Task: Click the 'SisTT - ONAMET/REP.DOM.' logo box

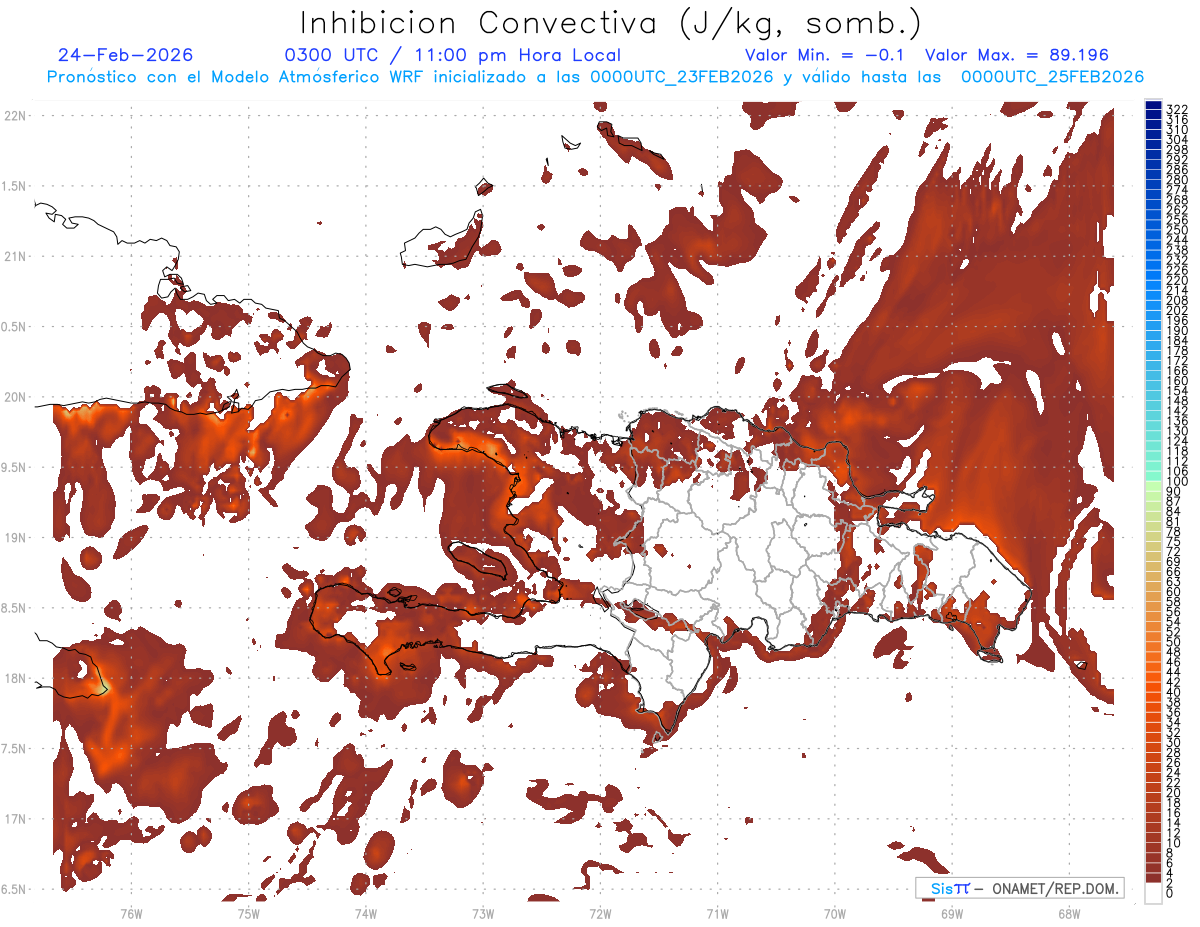Action: [1019, 888]
